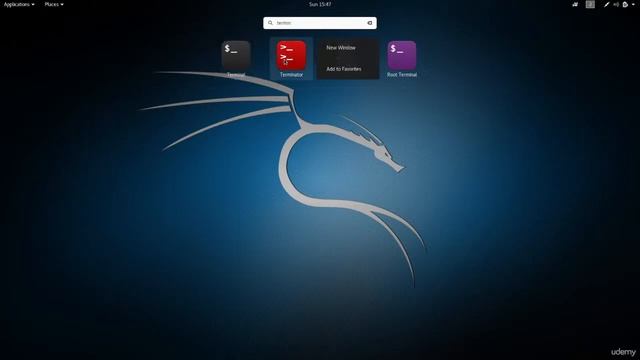Viewport: 640px width, 360px height.
Task: Launch the purple Root Terminal icon
Action: point(402,55)
